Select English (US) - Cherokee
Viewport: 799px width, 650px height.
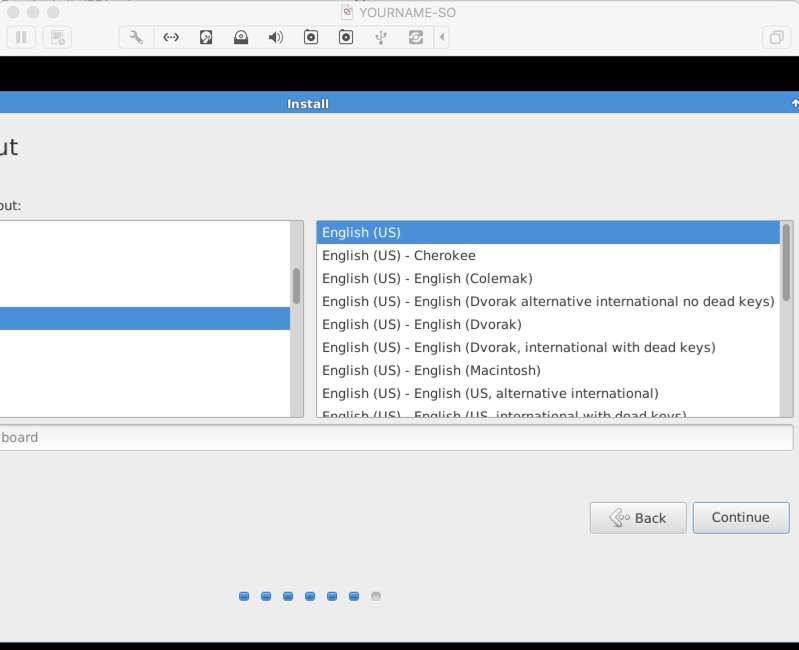(x=548, y=255)
